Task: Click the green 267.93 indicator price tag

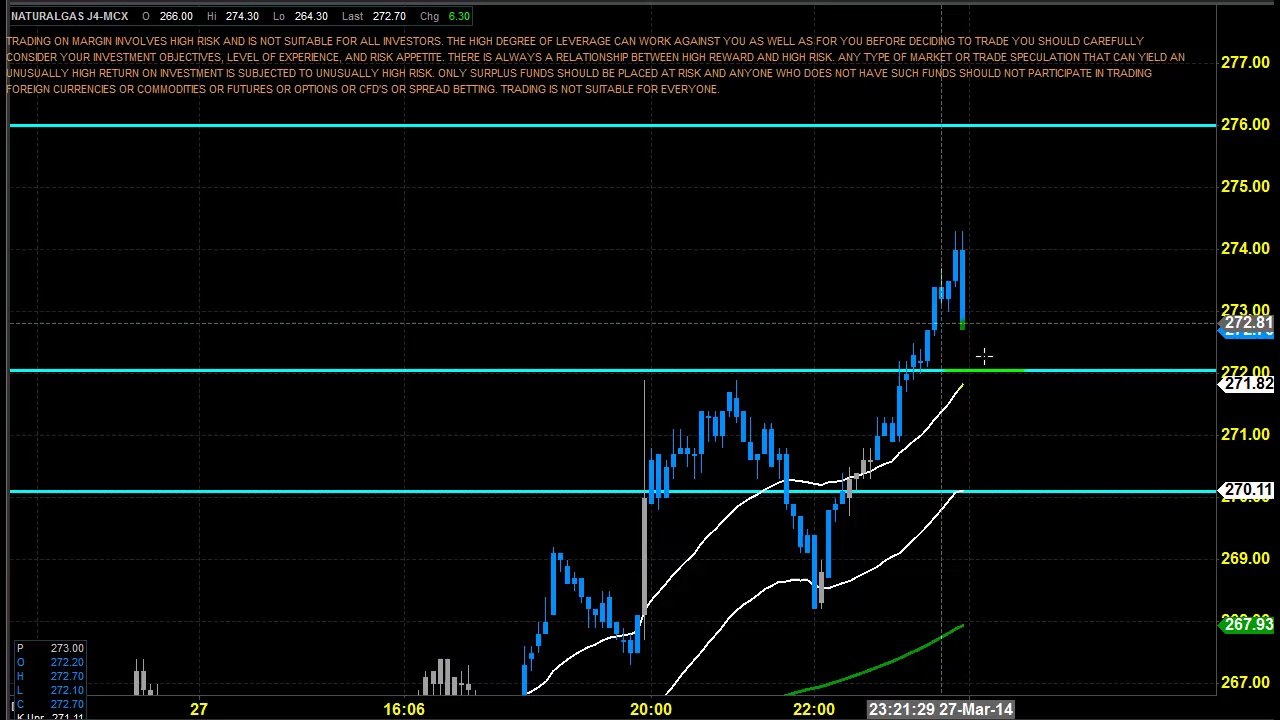Action: click(x=1248, y=625)
